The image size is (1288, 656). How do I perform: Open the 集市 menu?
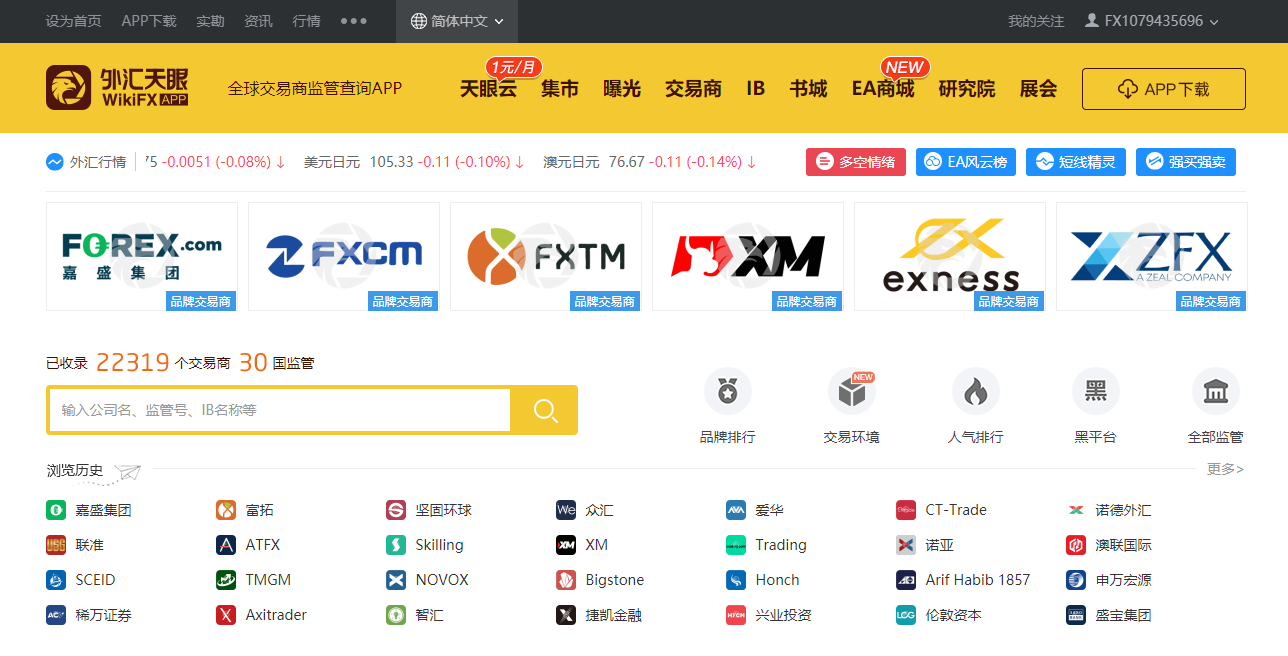(x=560, y=89)
